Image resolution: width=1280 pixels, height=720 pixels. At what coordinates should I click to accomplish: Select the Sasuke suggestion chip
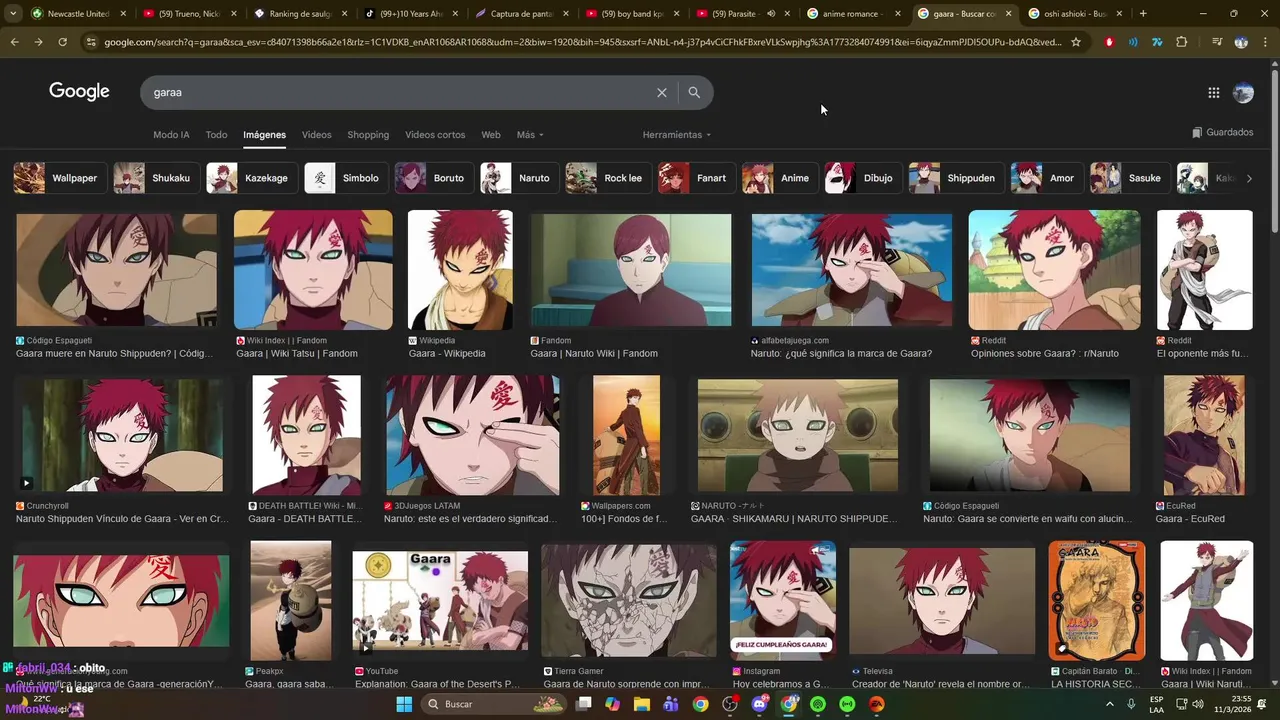(x=1129, y=178)
